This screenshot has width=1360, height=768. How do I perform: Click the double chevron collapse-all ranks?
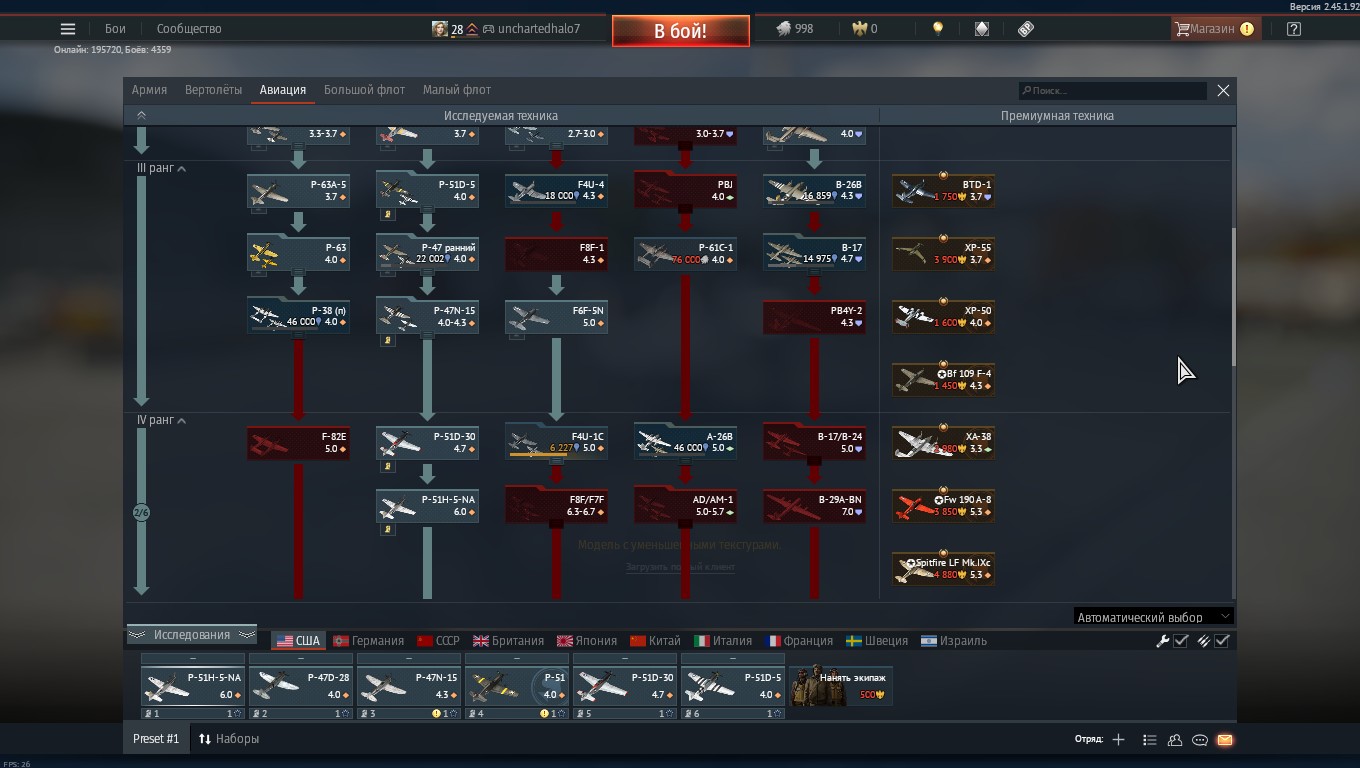pos(141,116)
